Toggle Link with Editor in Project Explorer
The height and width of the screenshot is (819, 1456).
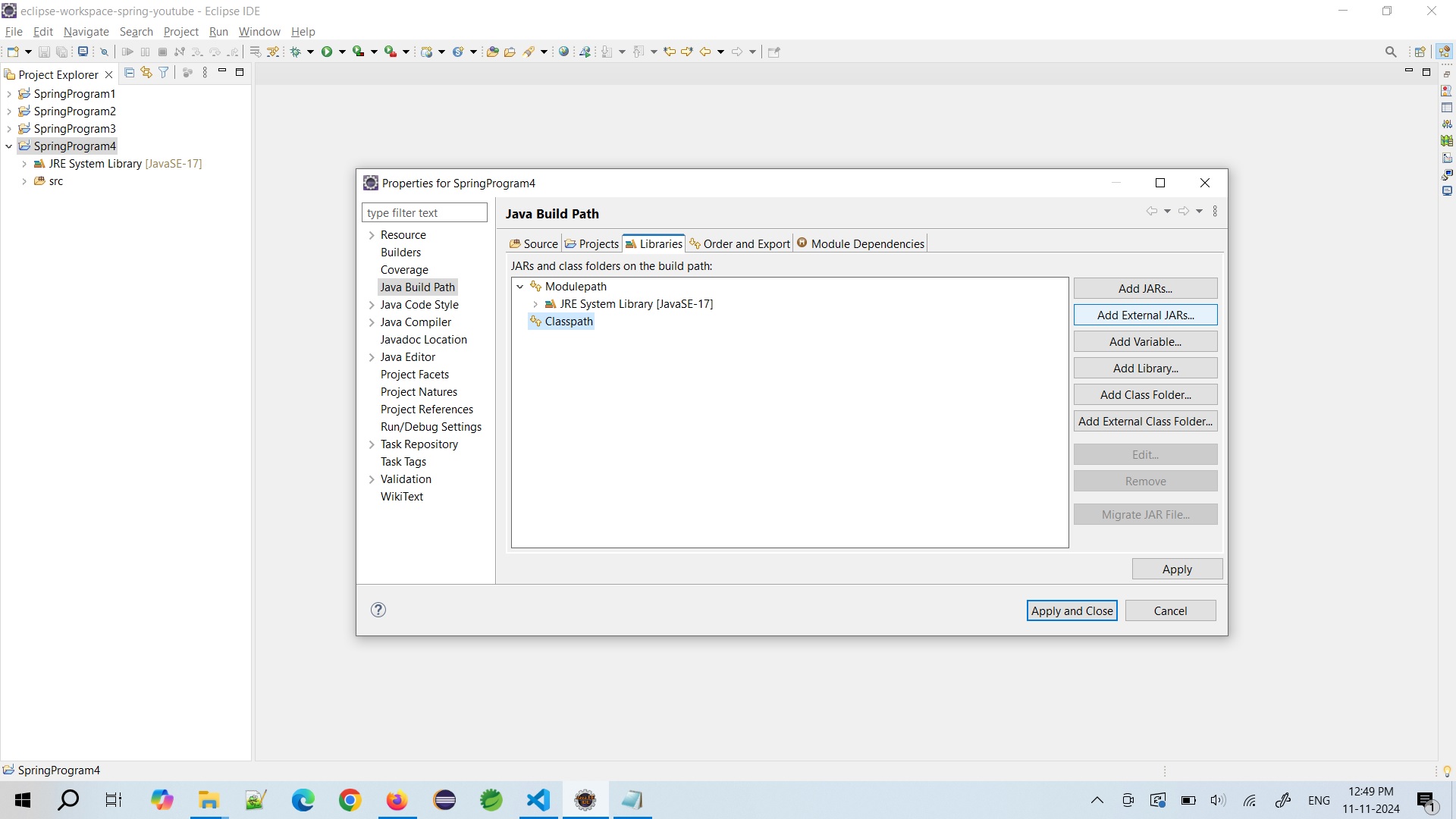146,73
